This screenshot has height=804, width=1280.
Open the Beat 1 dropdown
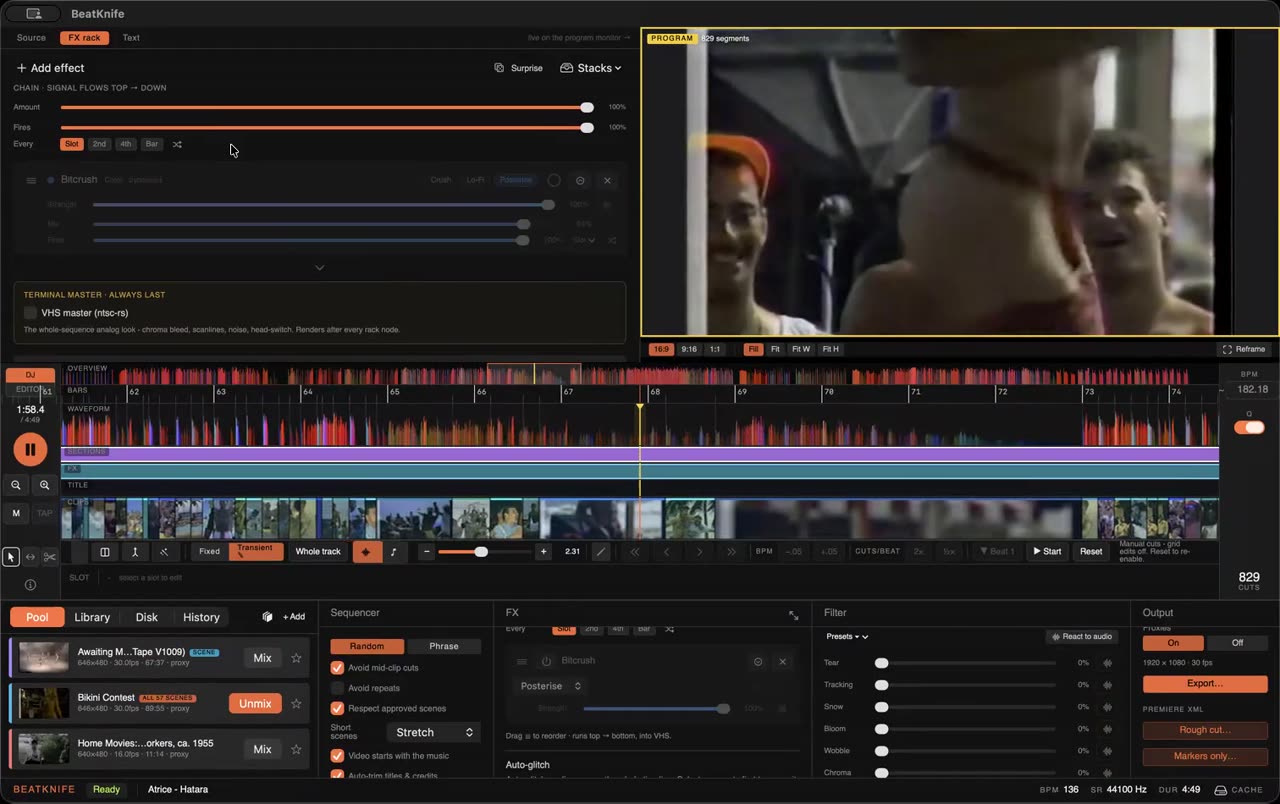tap(997, 551)
